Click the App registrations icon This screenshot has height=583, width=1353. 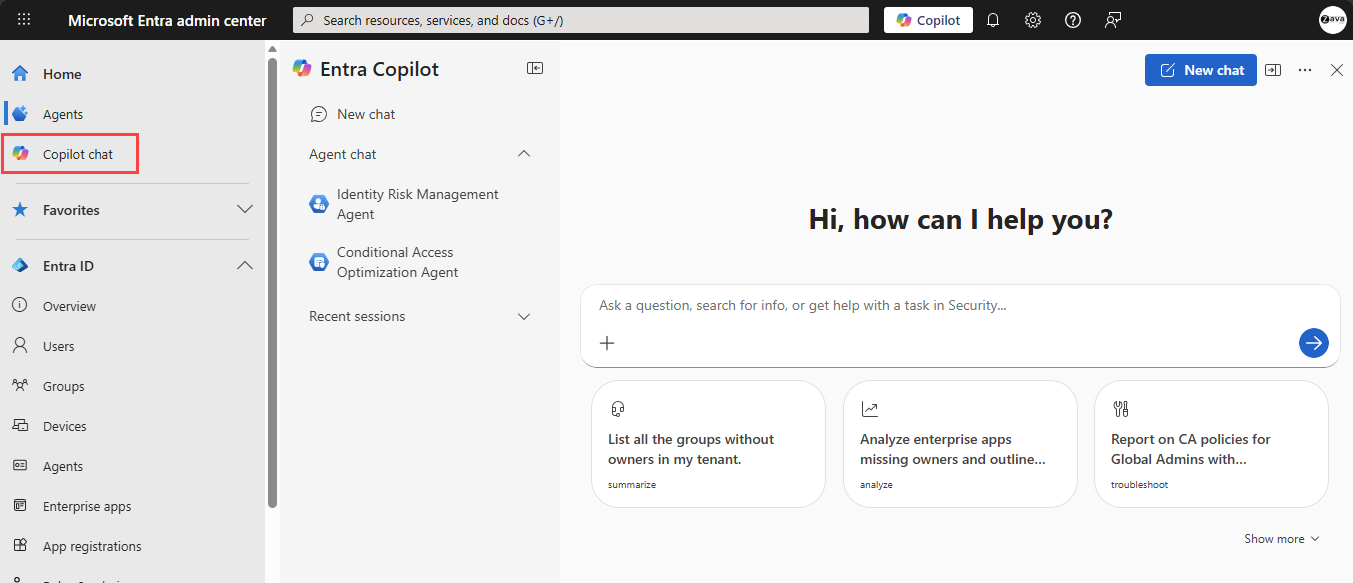(x=20, y=545)
